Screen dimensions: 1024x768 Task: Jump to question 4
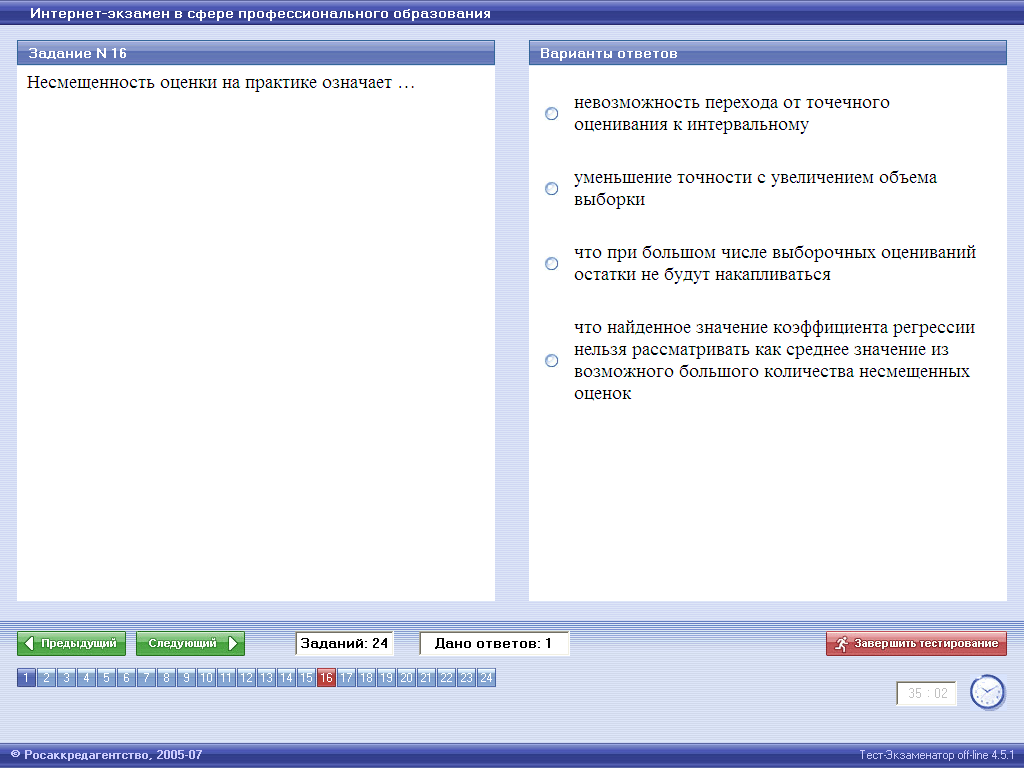click(x=86, y=678)
